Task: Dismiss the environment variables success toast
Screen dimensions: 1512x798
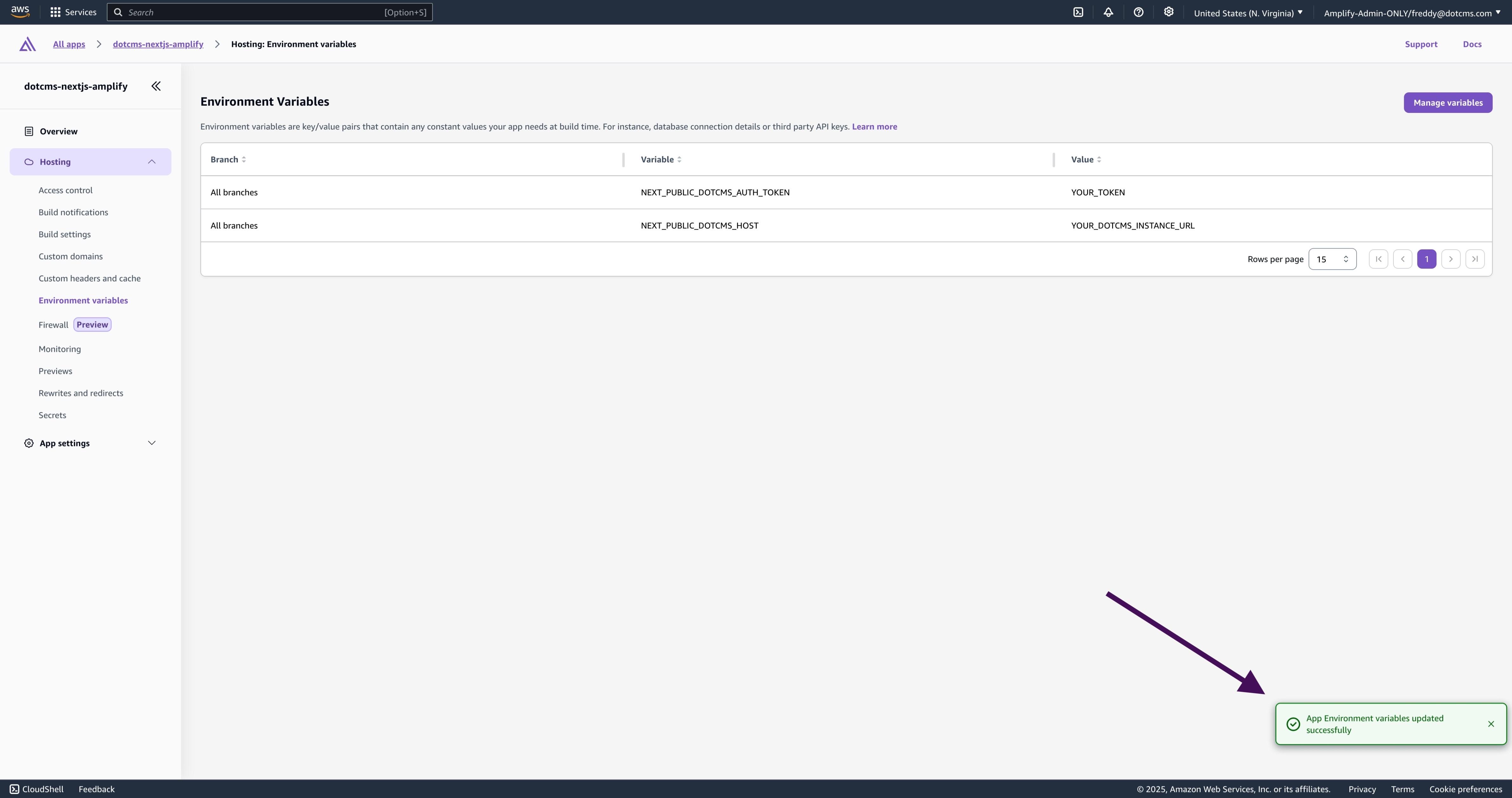Action: [1491, 724]
